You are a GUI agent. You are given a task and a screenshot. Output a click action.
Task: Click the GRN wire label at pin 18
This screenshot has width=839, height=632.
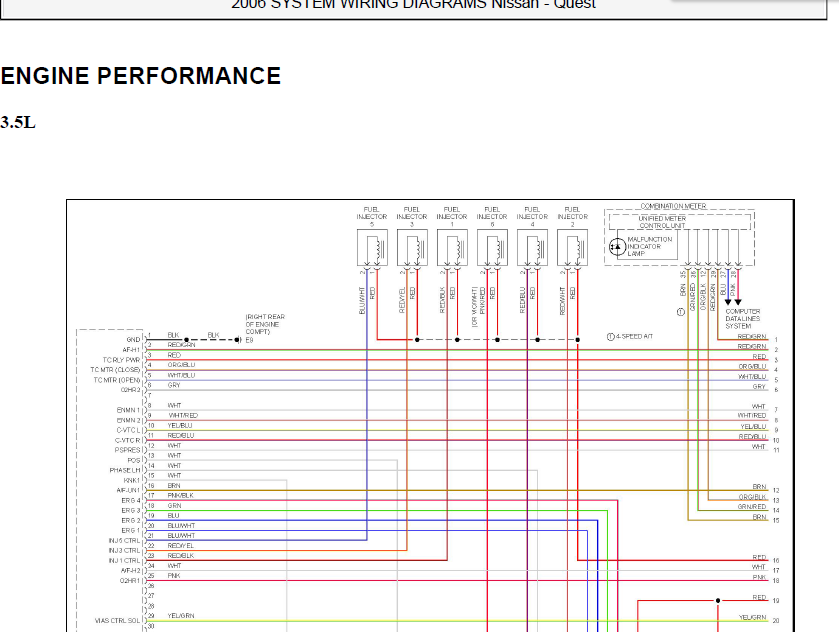pos(174,506)
